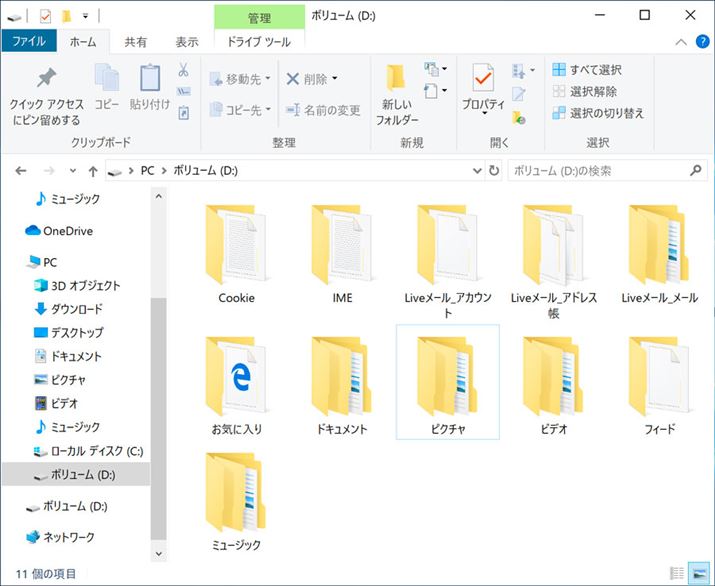
Task: Click the Paste (貼り付け) clipboard icon
Action: pyautogui.click(x=150, y=78)
